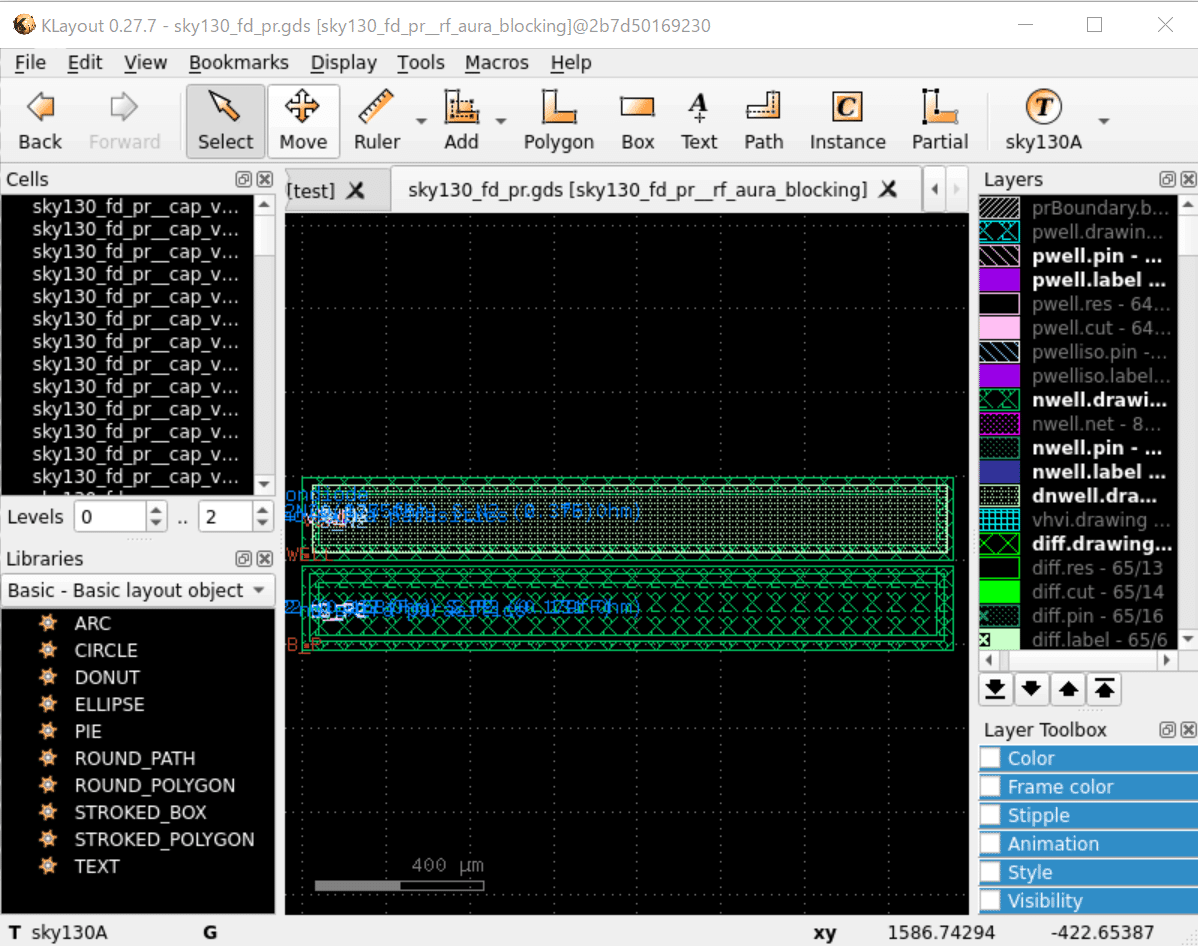Open the Basic layout object library dropdown
The image size is (1198, 946).
click(137, 590)
